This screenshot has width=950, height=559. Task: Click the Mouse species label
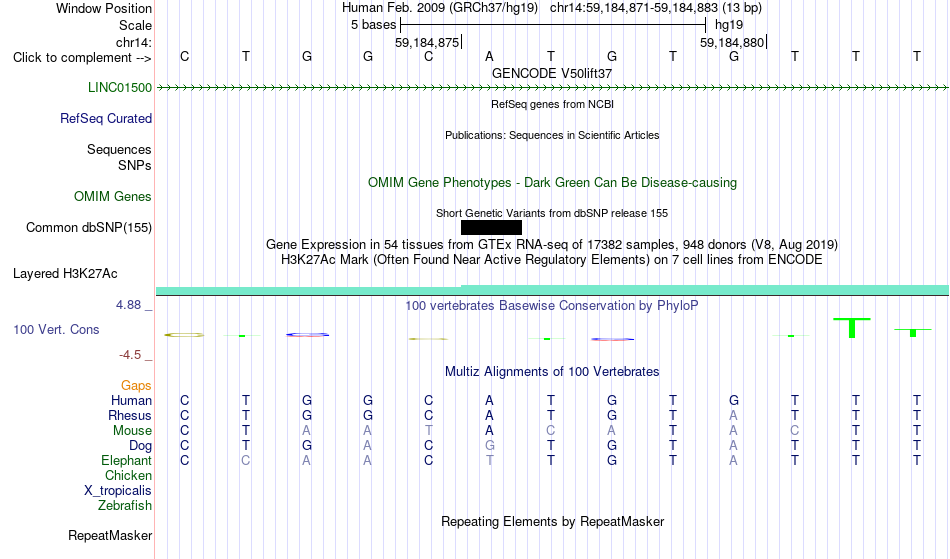(x=132, y=431)
